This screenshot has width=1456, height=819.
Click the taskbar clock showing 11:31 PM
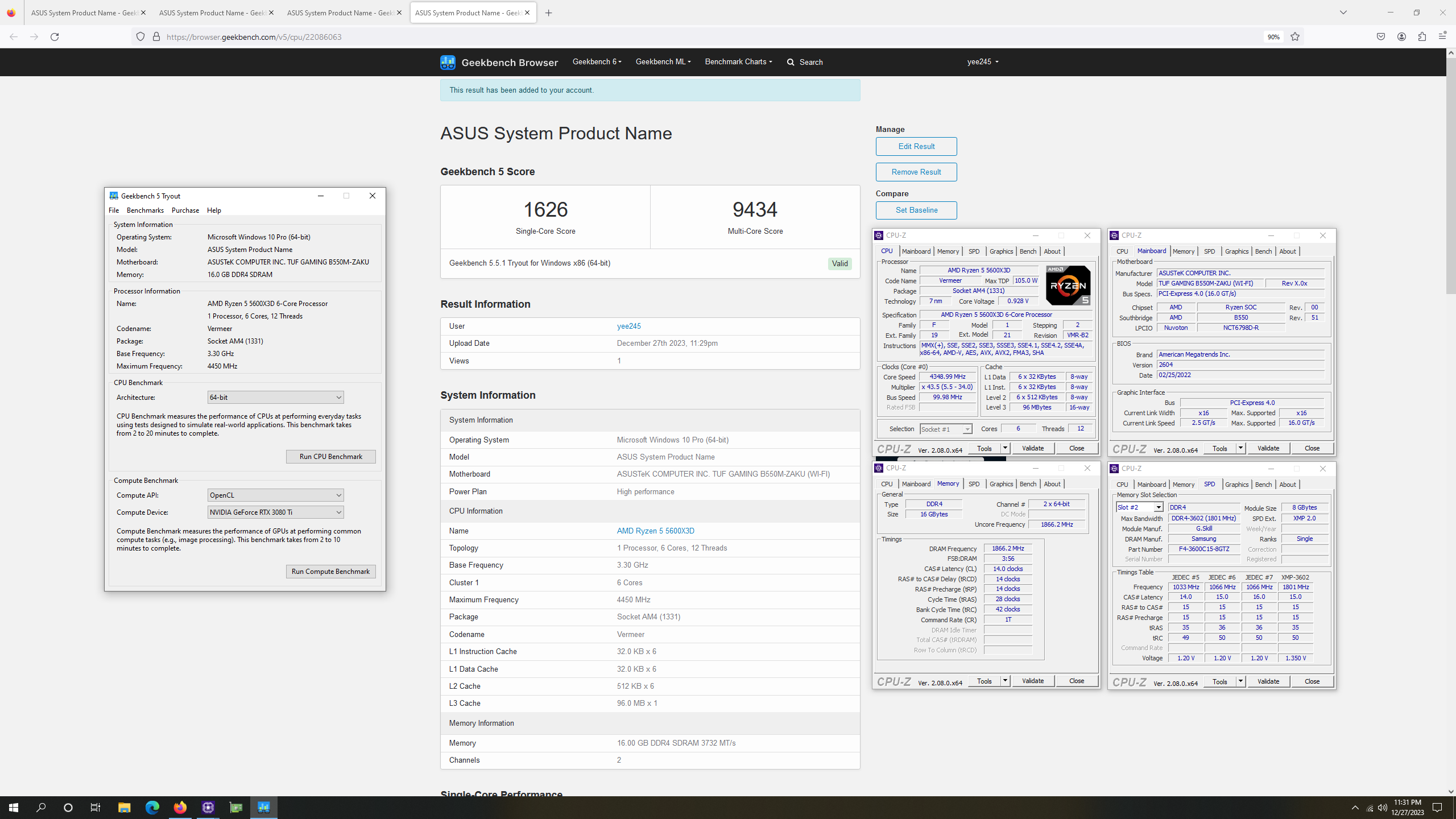click(1408, 808)
